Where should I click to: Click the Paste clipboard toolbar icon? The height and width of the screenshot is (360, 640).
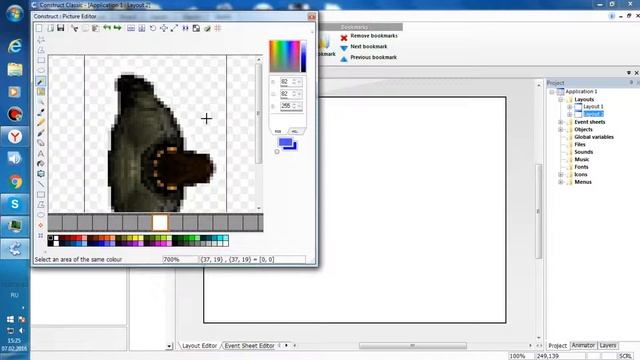(96, 28)
